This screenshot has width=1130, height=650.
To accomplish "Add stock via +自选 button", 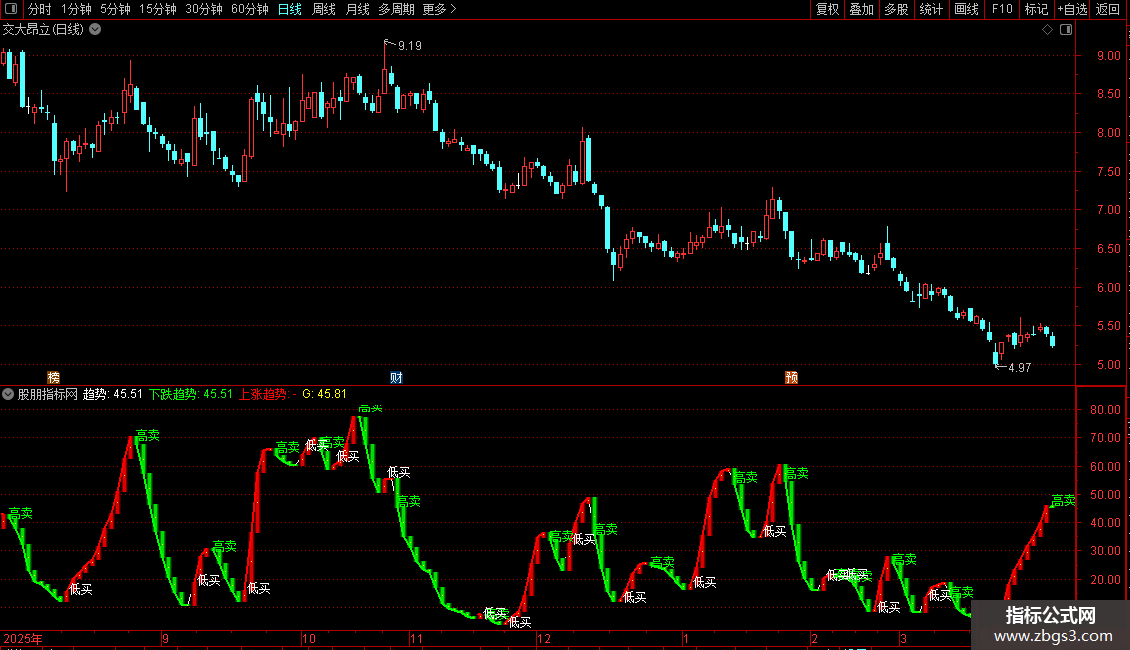I will (1072, 9).
